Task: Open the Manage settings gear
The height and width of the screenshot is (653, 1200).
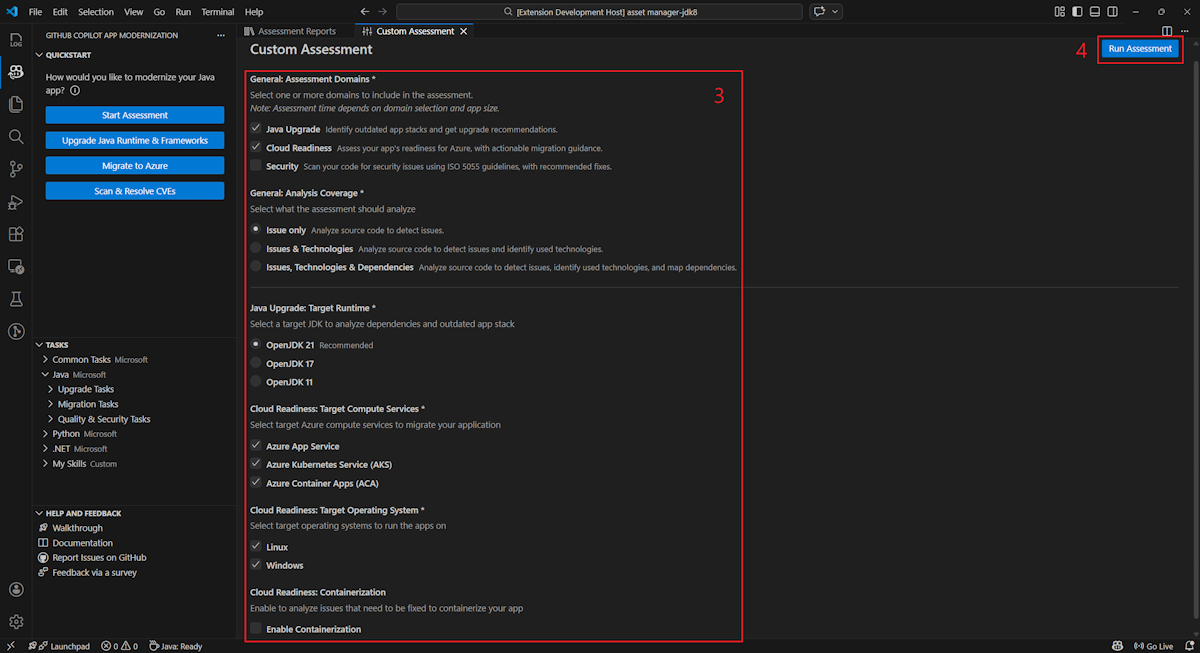Action: 15,622
